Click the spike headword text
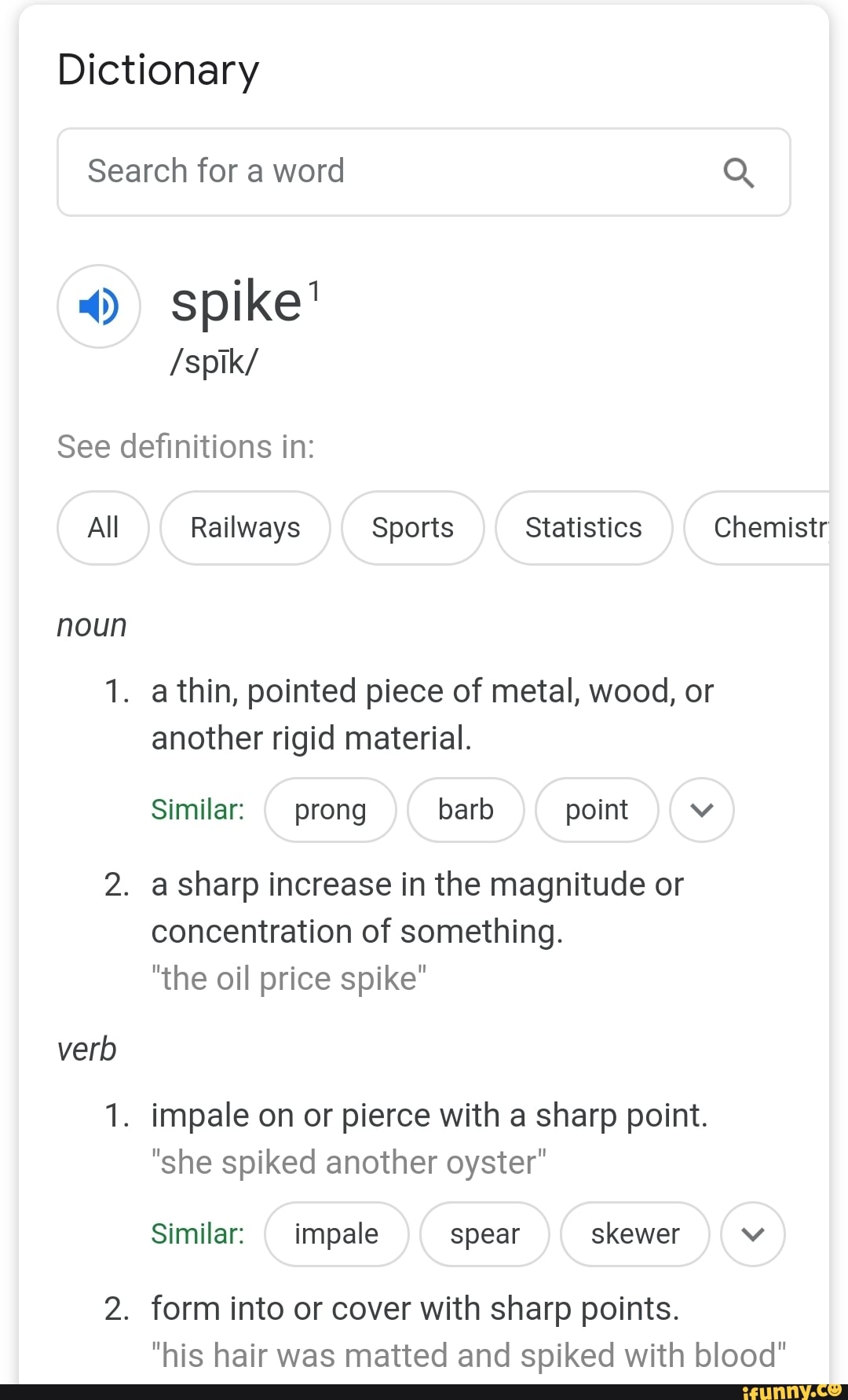The height and width of the screenshot is (1400, 848). pos(236,302)
